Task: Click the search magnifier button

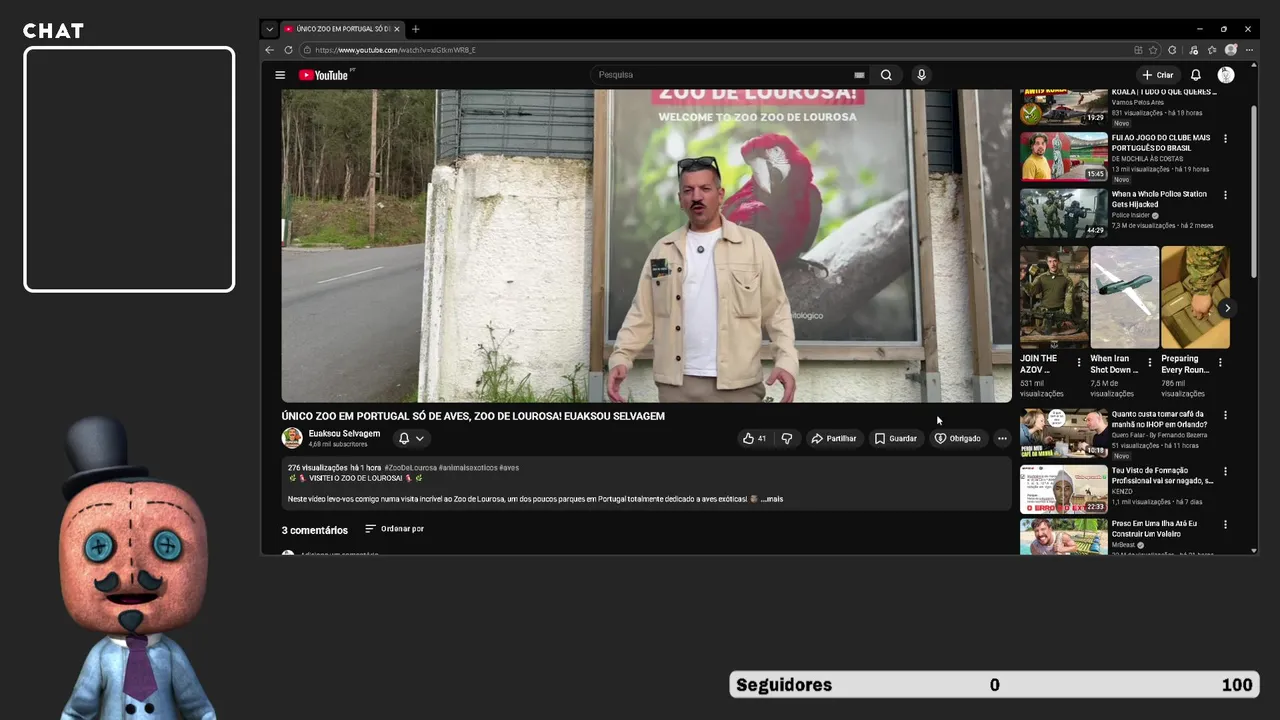Action: point(886,75)
